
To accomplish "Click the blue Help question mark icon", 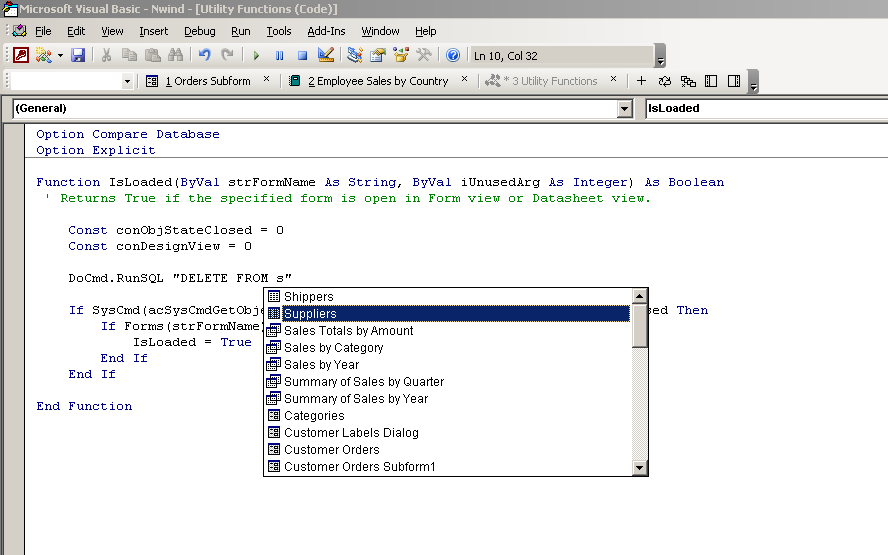I will (x=452, y=55).
